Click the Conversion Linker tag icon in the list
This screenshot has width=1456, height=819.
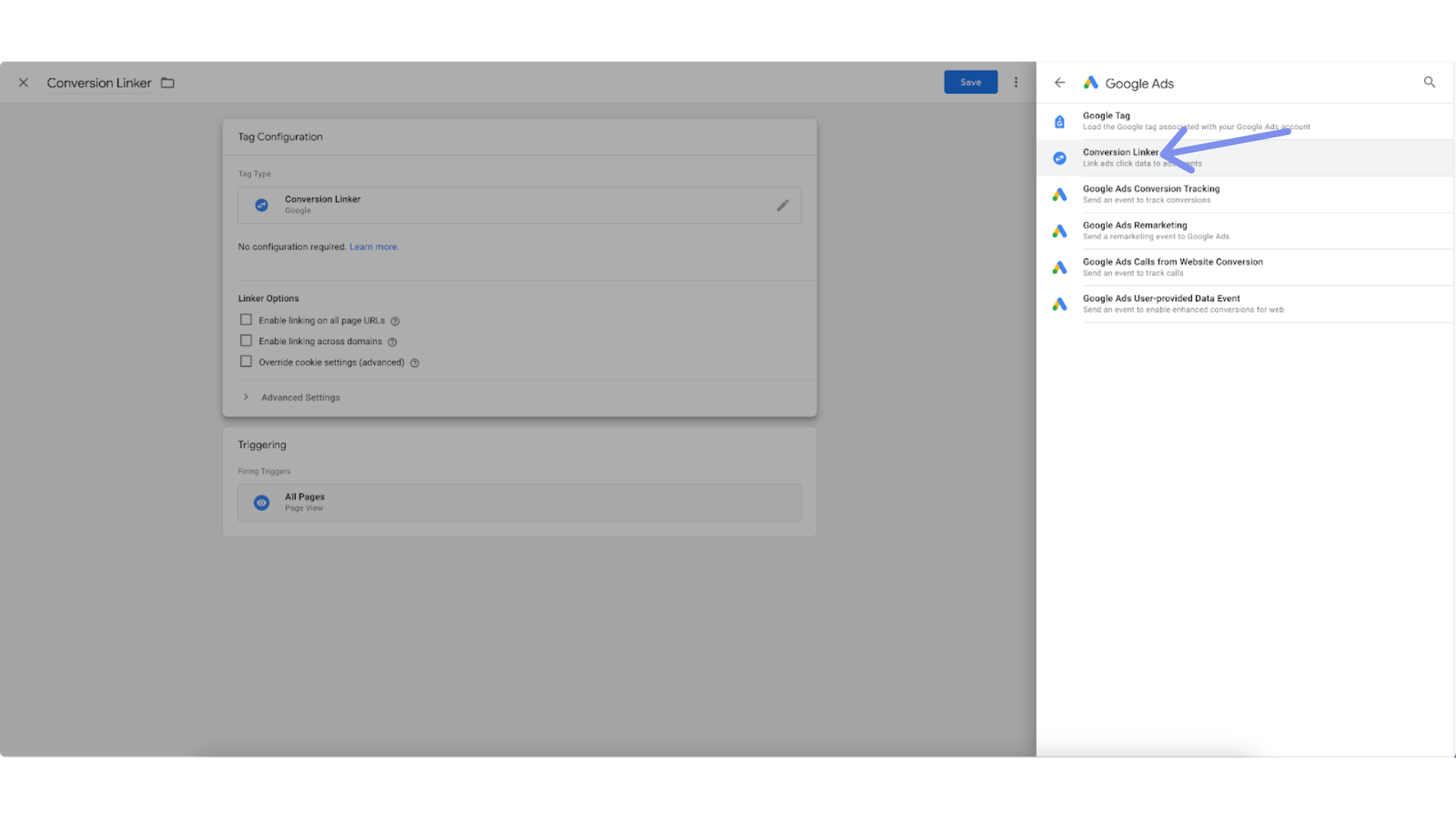coord(1059,158)
